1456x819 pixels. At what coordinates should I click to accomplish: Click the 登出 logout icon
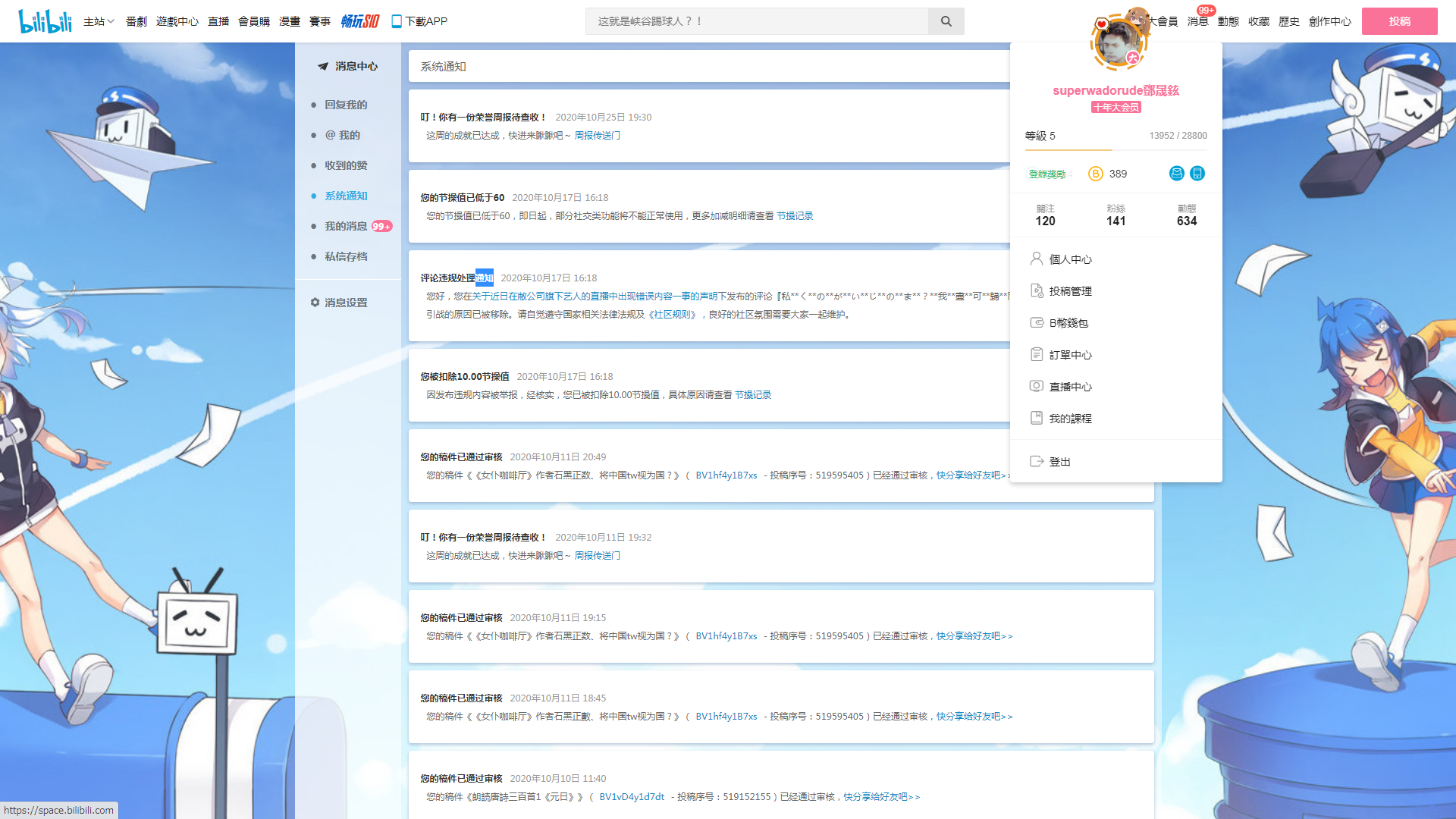pos(1036,461)
